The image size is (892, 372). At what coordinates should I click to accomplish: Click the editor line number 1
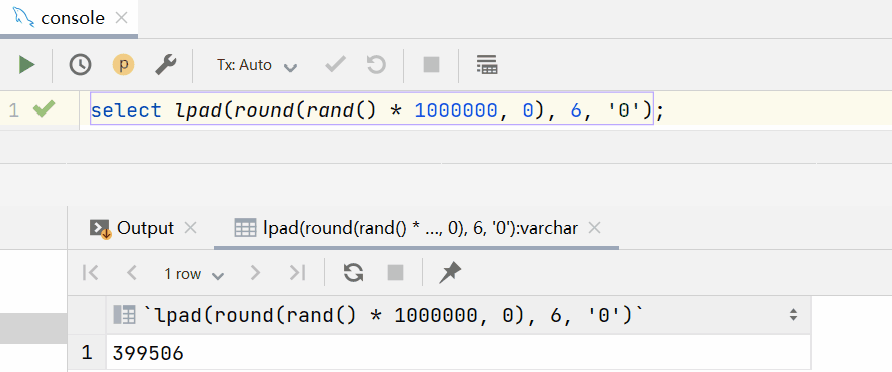(x=14, y=110)
